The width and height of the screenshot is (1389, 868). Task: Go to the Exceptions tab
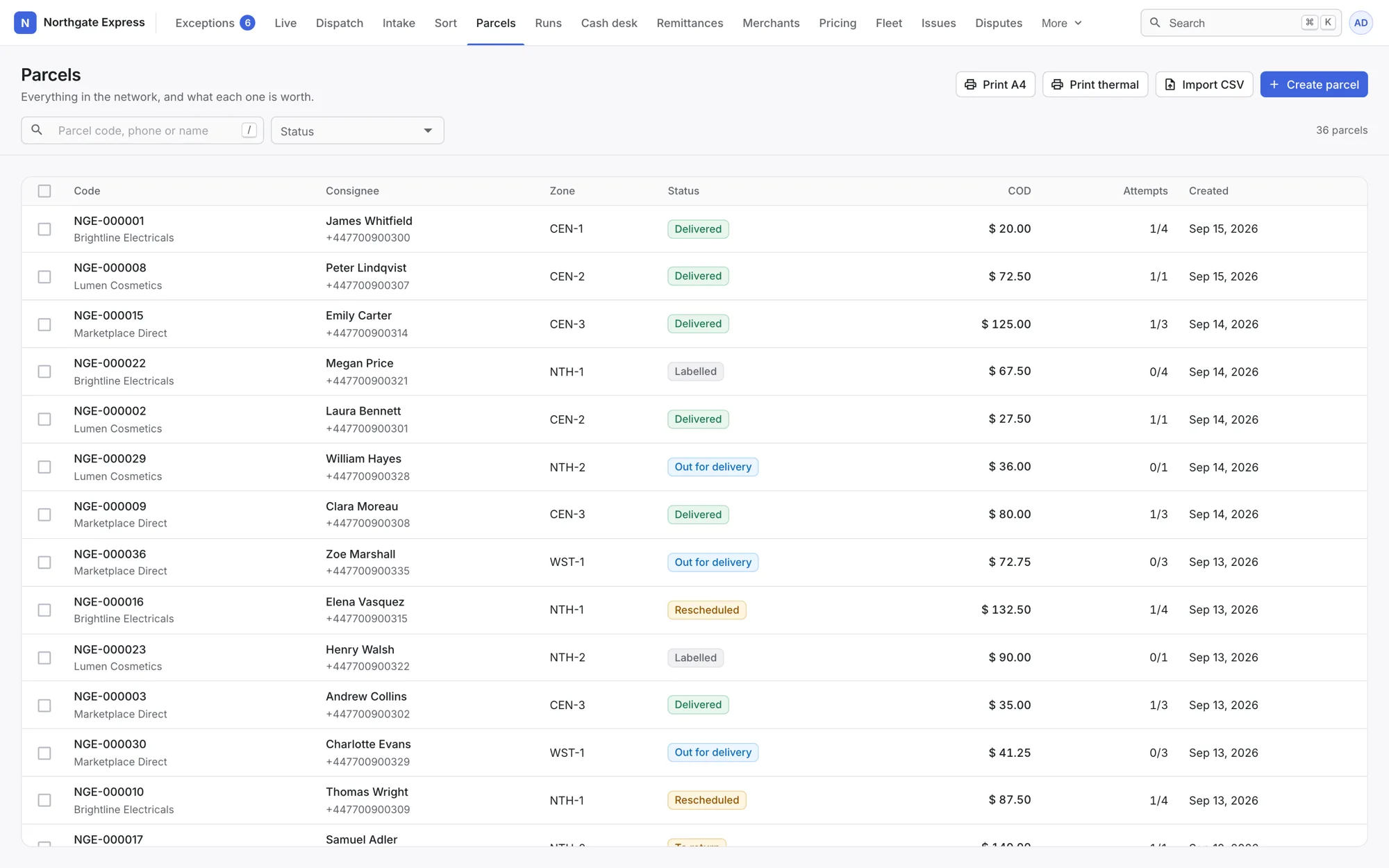215,23
